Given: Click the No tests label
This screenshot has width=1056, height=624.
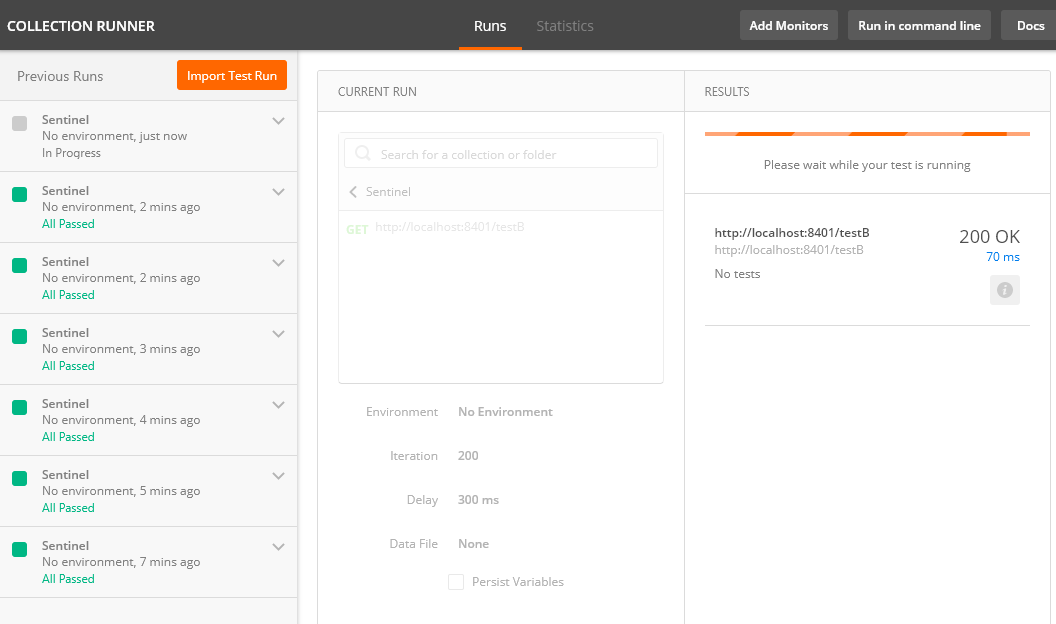Looking at the screenshot, I should pos(737,274).
